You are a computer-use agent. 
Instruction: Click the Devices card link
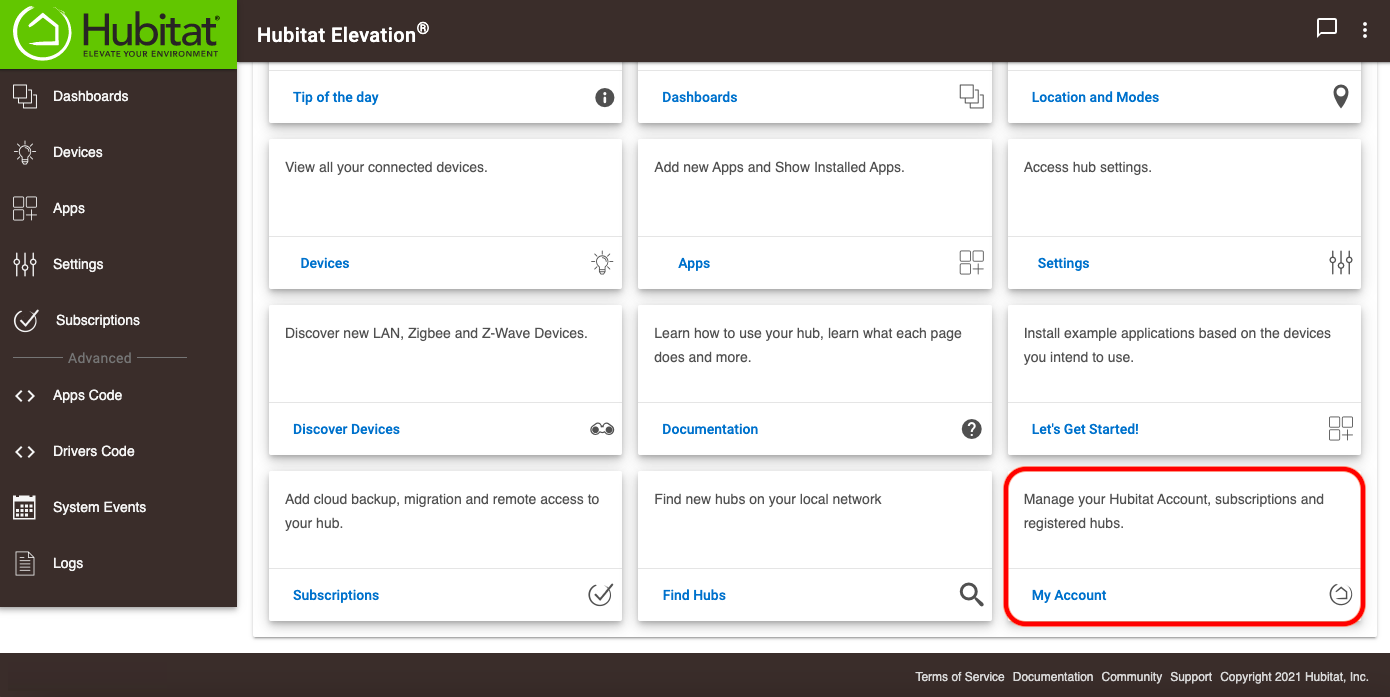pyautogui.click(x=325, y=263)
